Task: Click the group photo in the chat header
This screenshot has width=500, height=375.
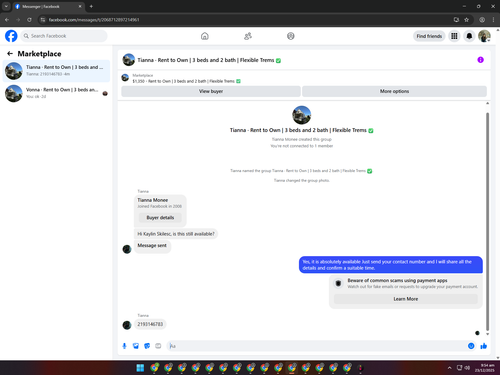Action: pyautogui.click(x=129, y=60)
